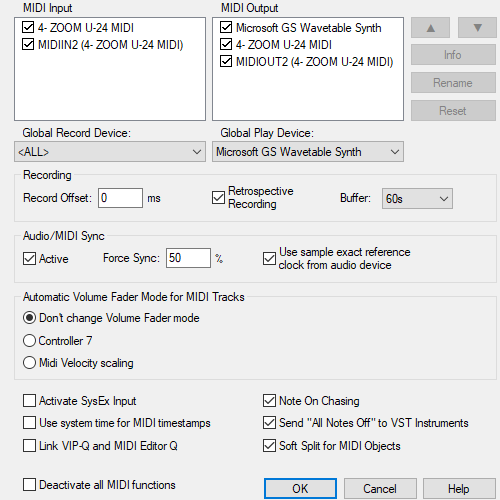Open the Global Play Device dropdown
This screenshot has height=500, width=500.
click(x=308, y=152)
